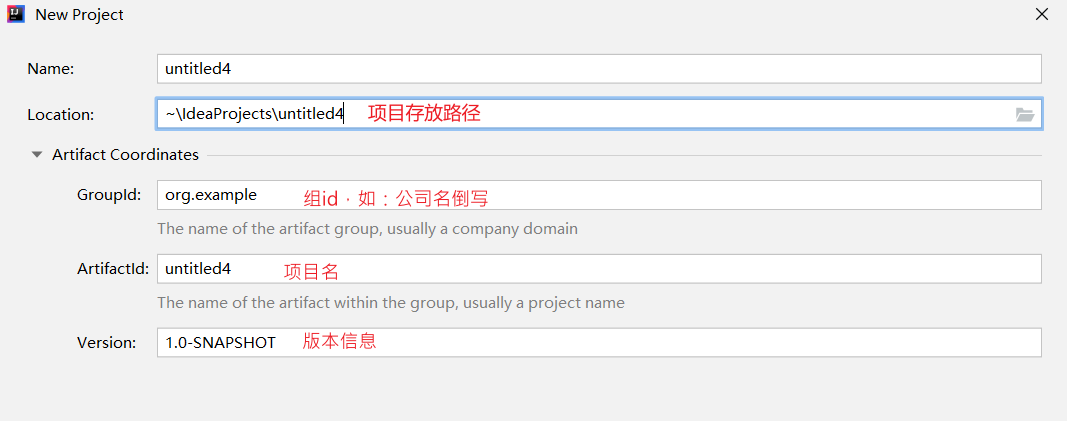1067x421 pixels.
Task: Focus the Version field showing 1.0-SNAPSHOT
Action: [598, 343]
